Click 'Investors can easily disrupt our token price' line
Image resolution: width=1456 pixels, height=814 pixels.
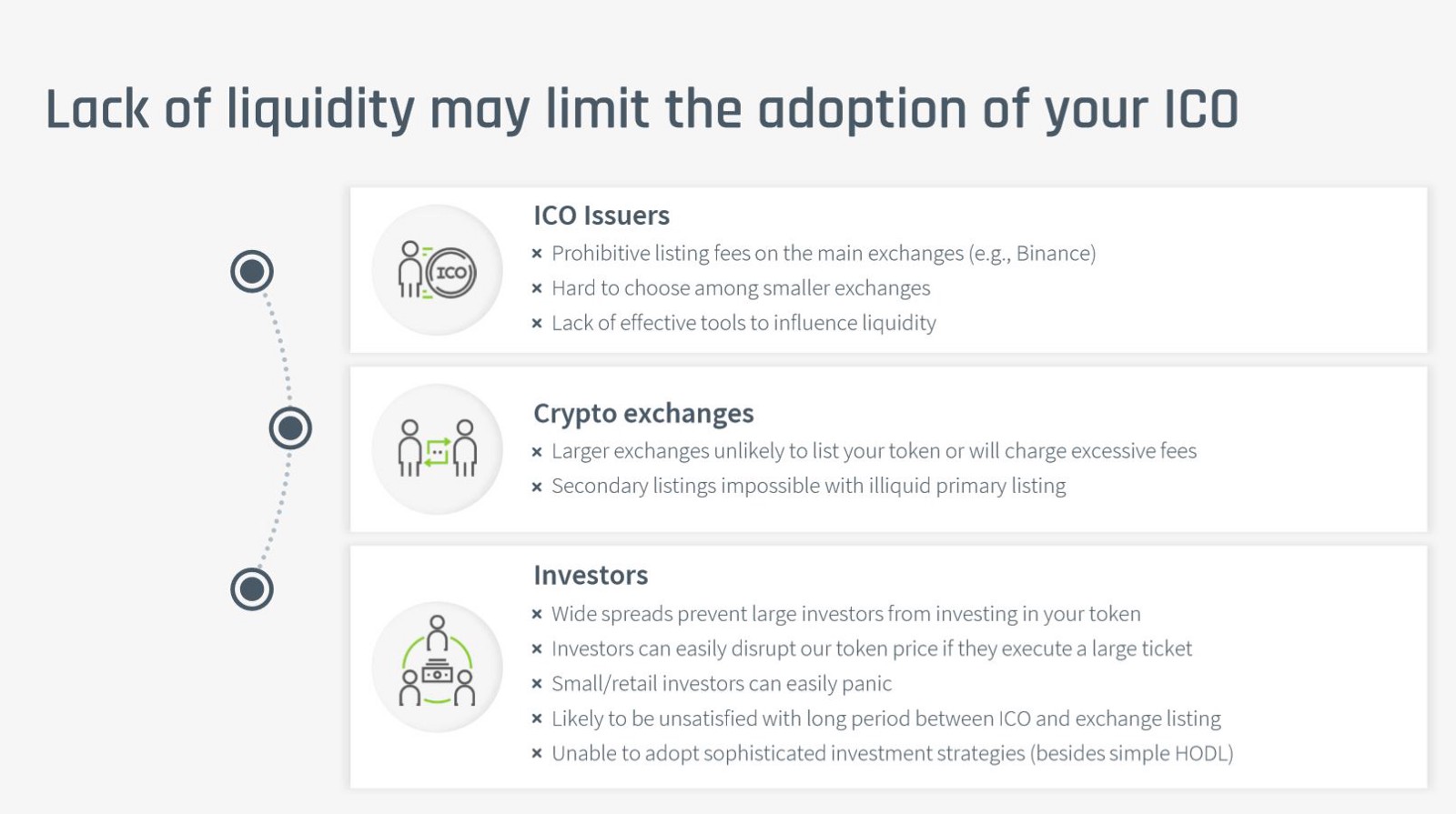pyautogui.click(x=871, y=648)
